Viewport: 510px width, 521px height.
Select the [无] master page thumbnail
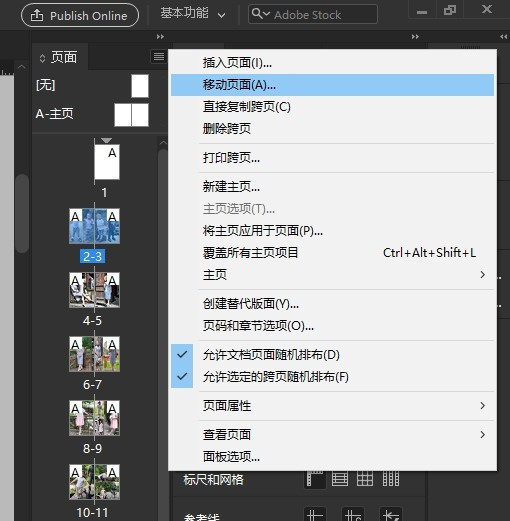tap(140, 86)
